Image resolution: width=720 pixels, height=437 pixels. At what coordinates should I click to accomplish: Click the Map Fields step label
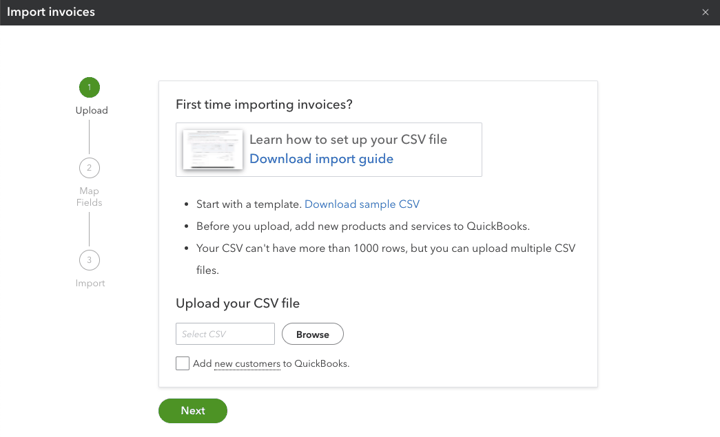89,196
